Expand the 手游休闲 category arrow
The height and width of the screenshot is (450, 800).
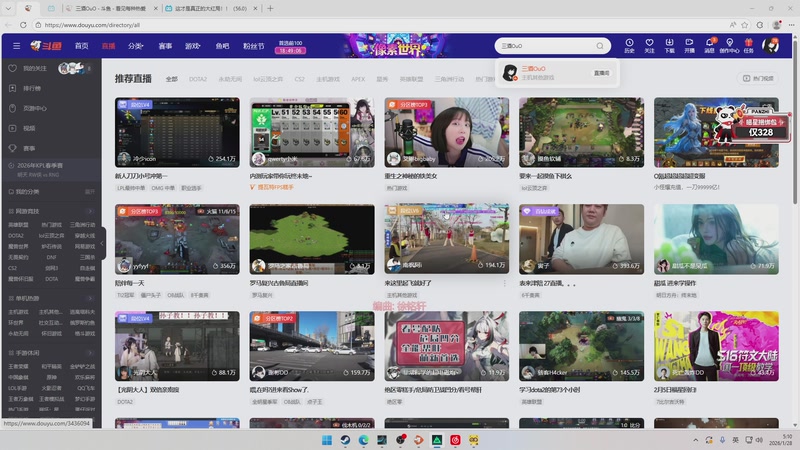90,353
